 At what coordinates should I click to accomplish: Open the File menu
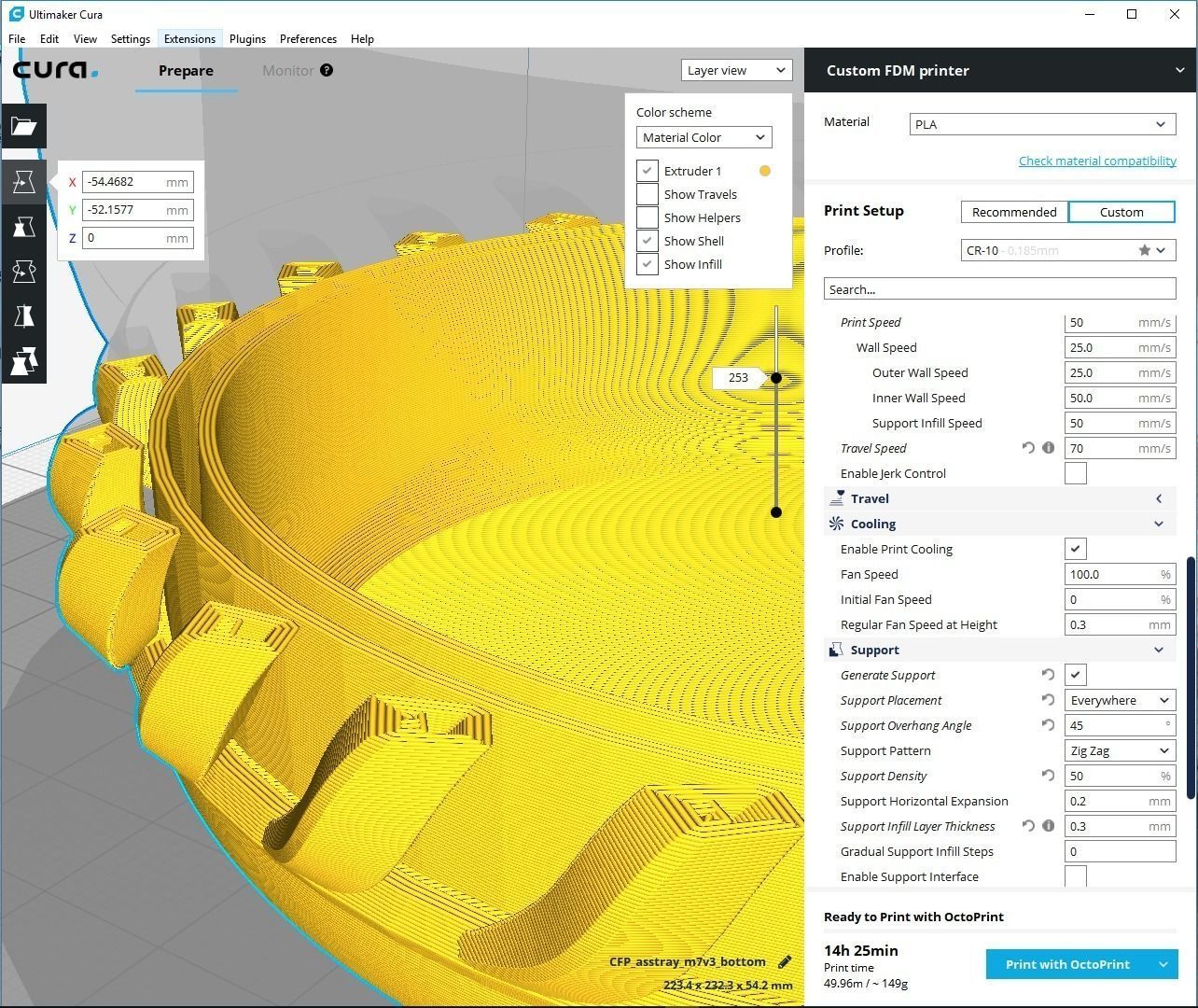click(17, 38)
